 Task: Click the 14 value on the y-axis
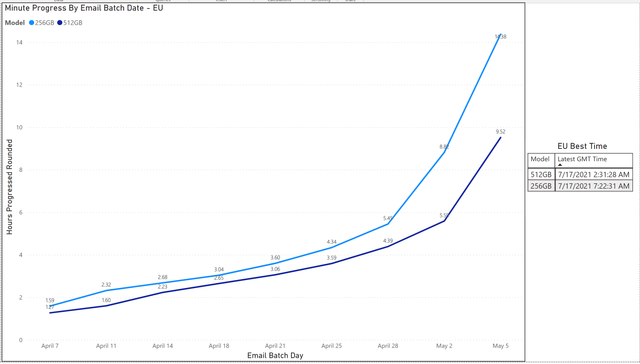click(x=19, y=42)
